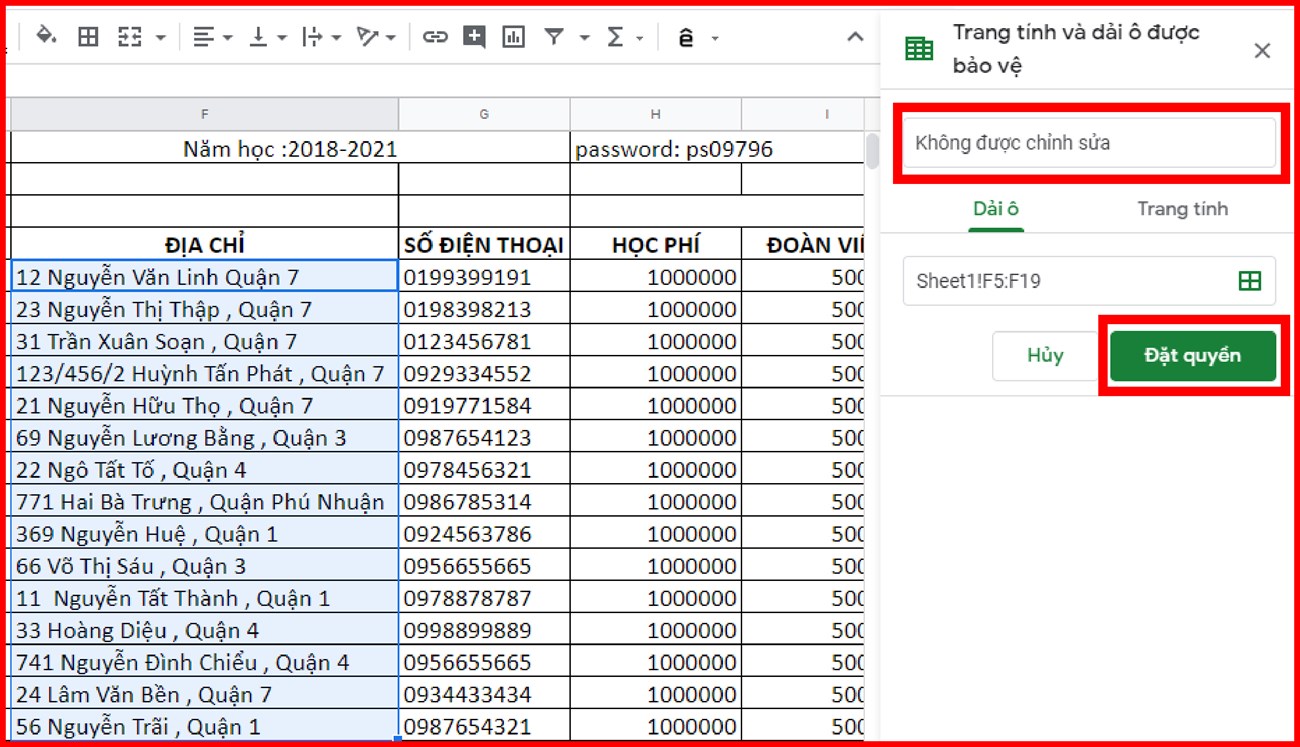
Task: Select the 'SỐ ĐIỆN THOẠI' header cell
Action: coord(484,244)
